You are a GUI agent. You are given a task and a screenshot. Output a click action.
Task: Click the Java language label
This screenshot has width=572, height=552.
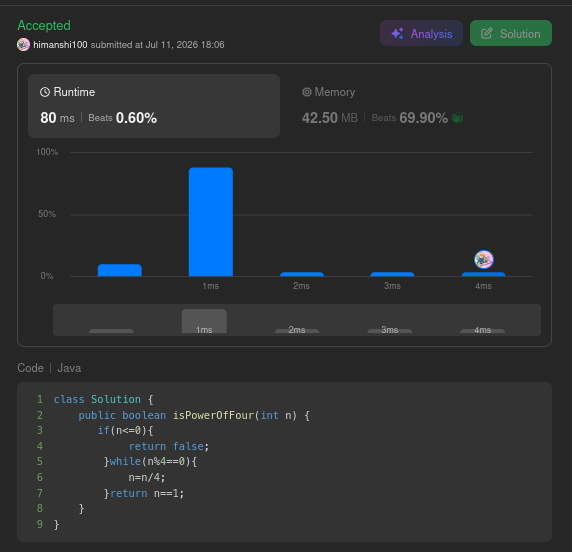click(x=69, y=368)
